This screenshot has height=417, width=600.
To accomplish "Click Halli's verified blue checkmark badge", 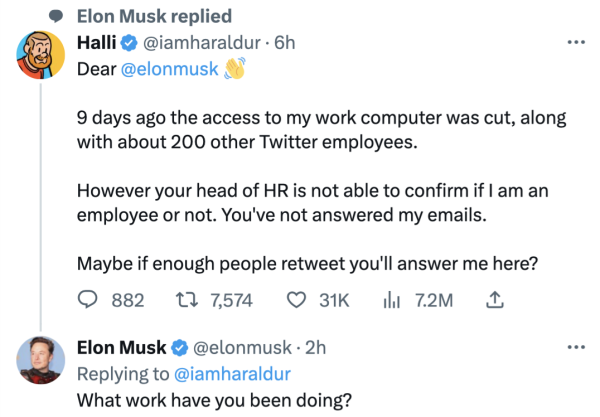I will 129,44.
